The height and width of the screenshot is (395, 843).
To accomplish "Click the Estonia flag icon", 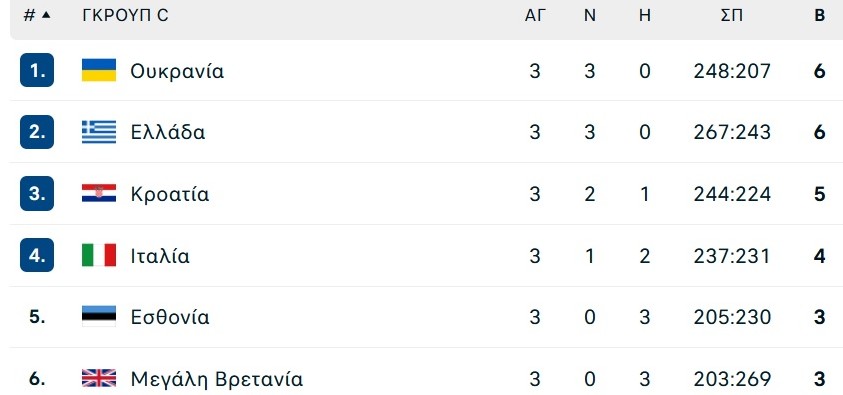I will (99, 317).
